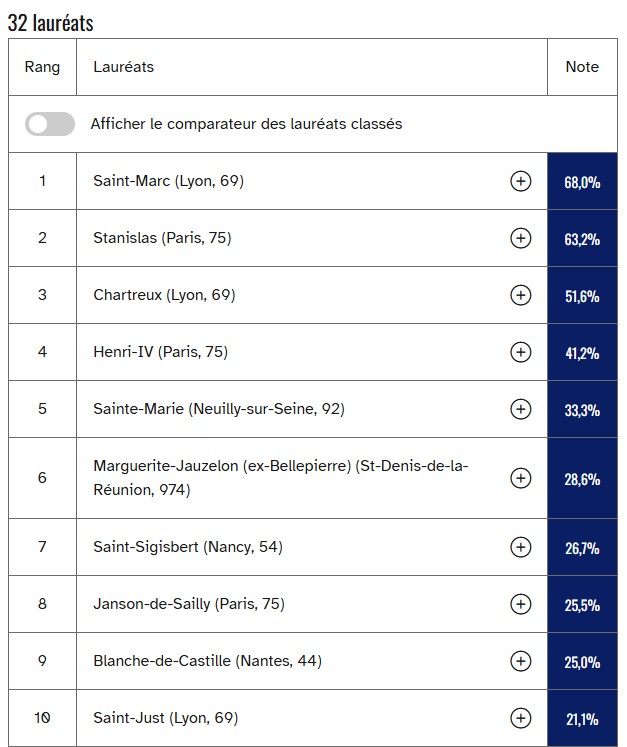Click the Afficher le comparateur label
The image size is (627, 747).
click(x=246, y=124)
